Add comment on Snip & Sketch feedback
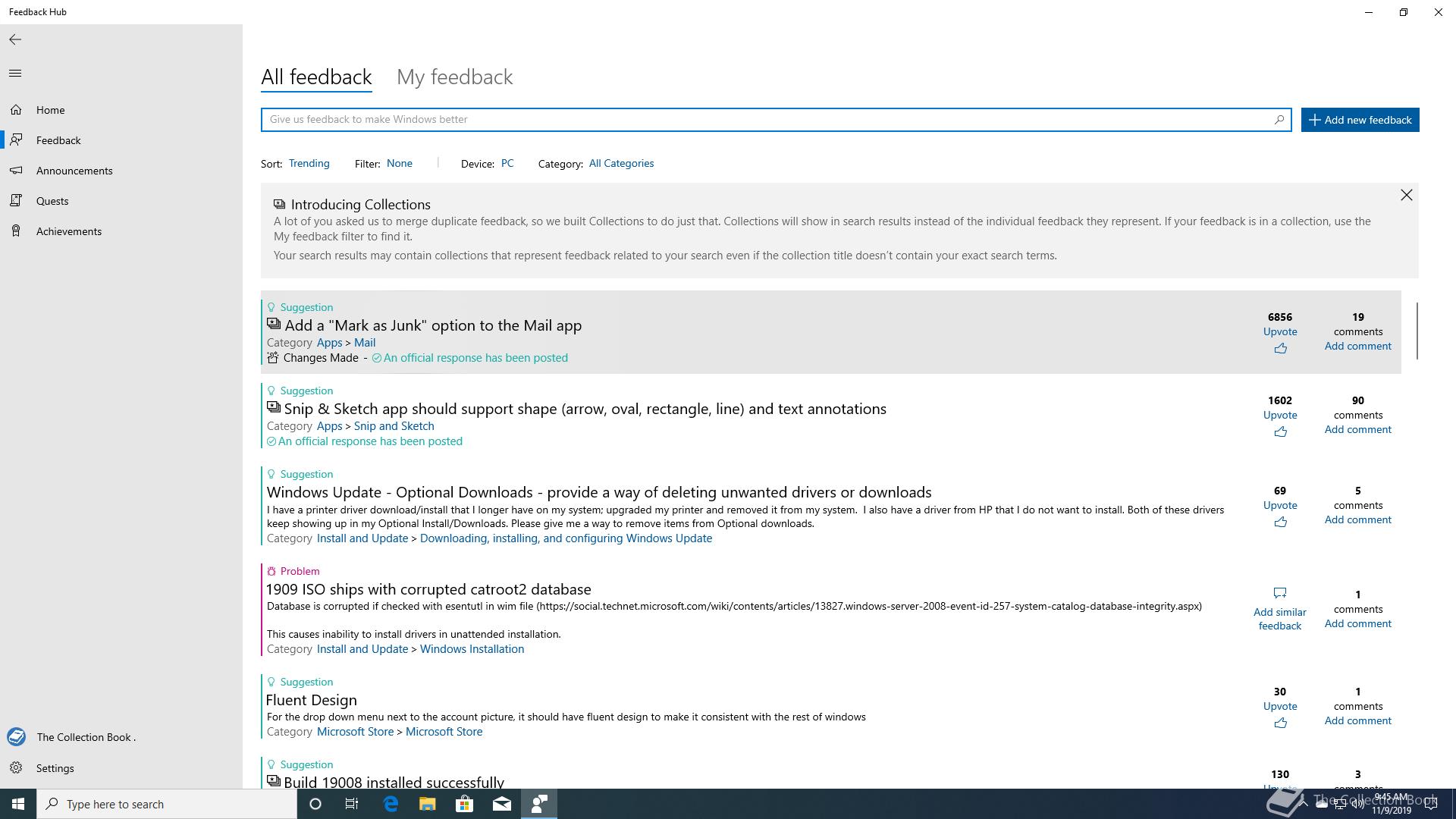Screen dimensions: 1456x819 [1357, 429]
